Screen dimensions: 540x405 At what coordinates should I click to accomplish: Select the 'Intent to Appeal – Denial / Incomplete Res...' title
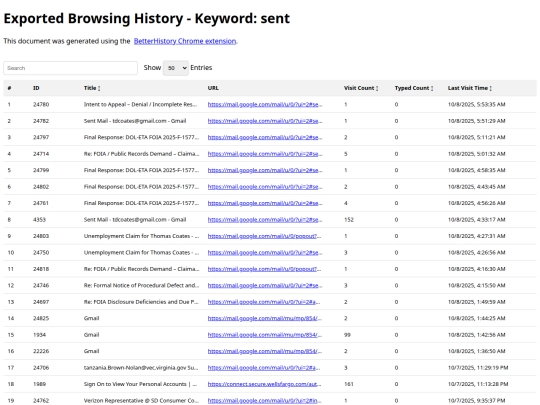pos(140,104)
